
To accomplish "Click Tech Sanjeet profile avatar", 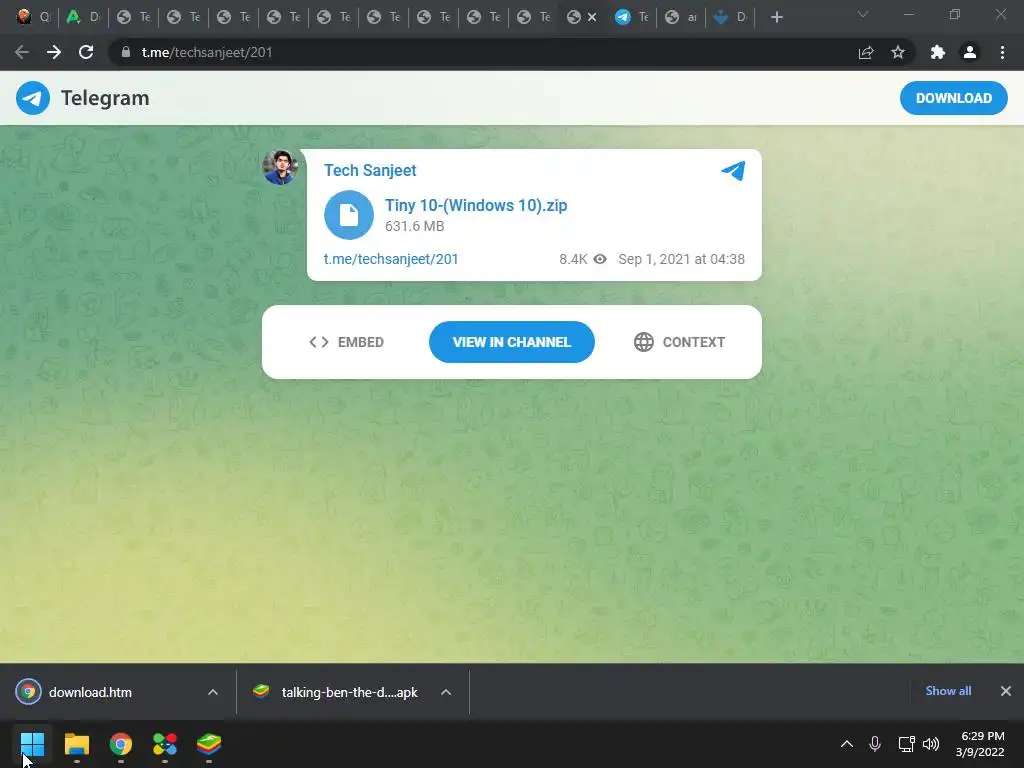I will (280, 167).
